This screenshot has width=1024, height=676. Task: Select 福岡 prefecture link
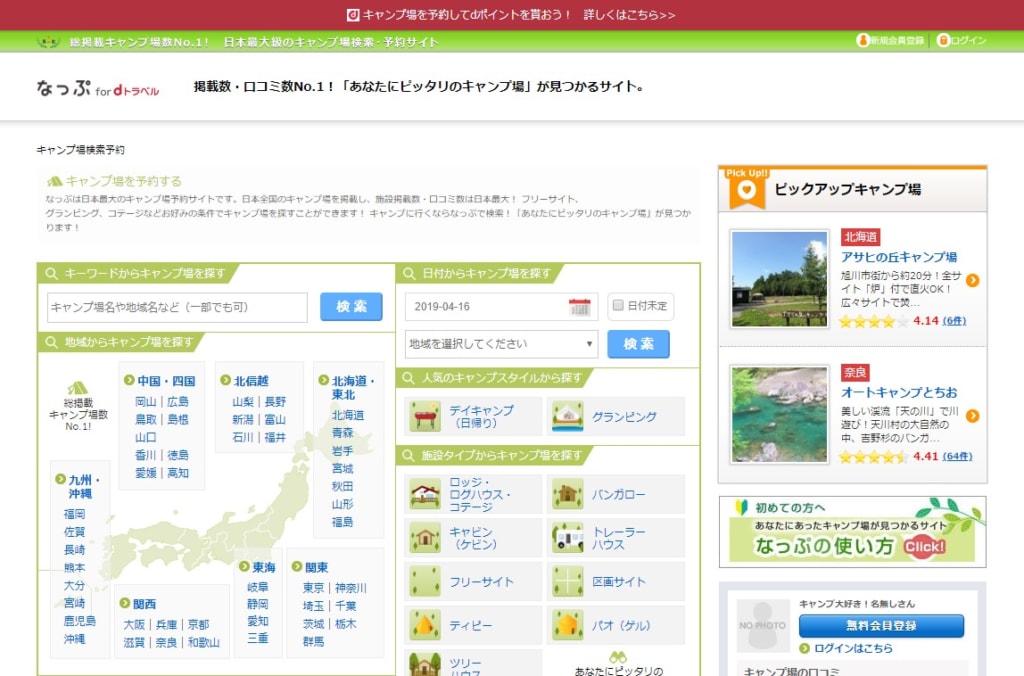74,514
